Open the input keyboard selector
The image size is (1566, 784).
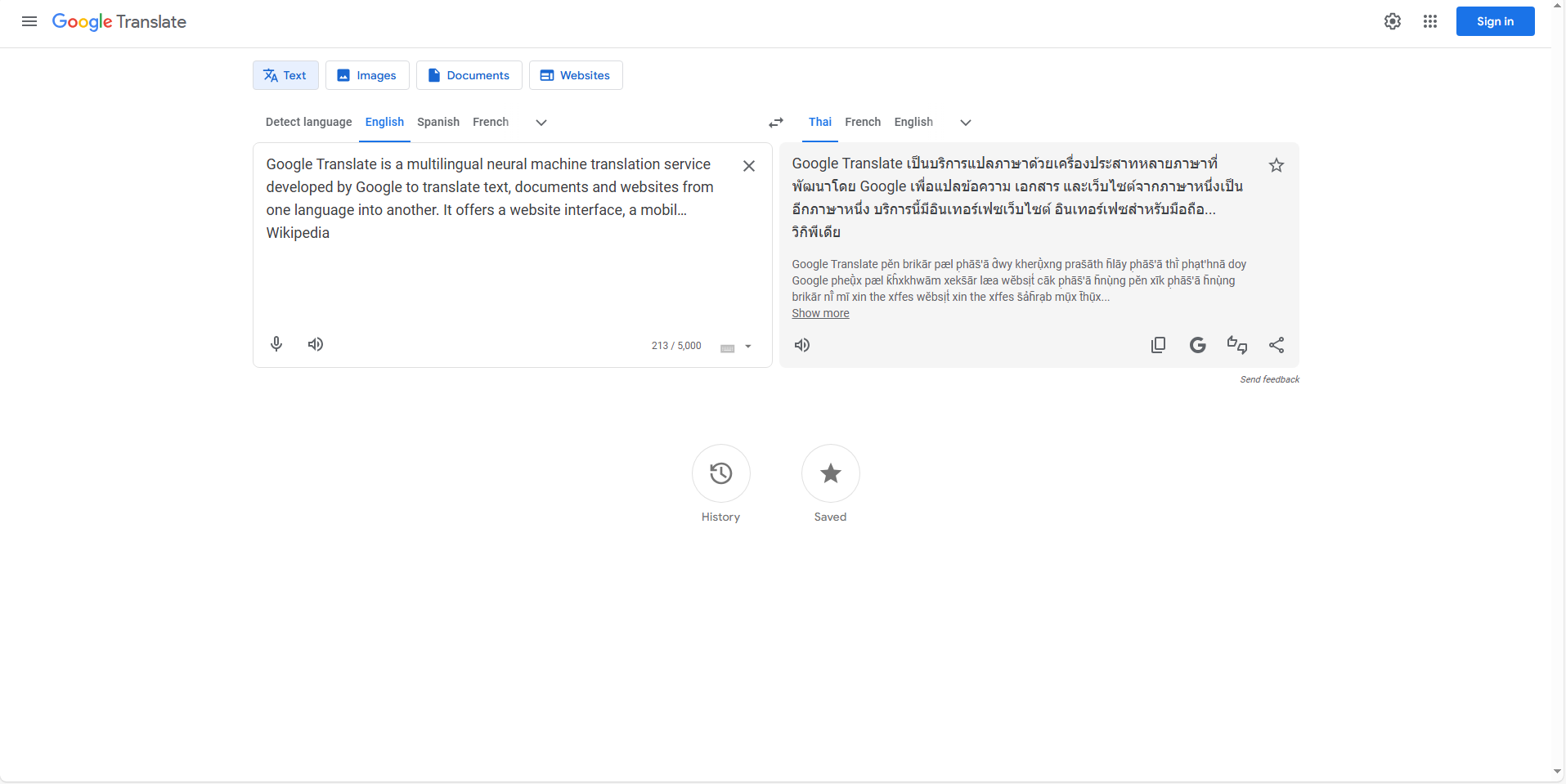point(734,347)
